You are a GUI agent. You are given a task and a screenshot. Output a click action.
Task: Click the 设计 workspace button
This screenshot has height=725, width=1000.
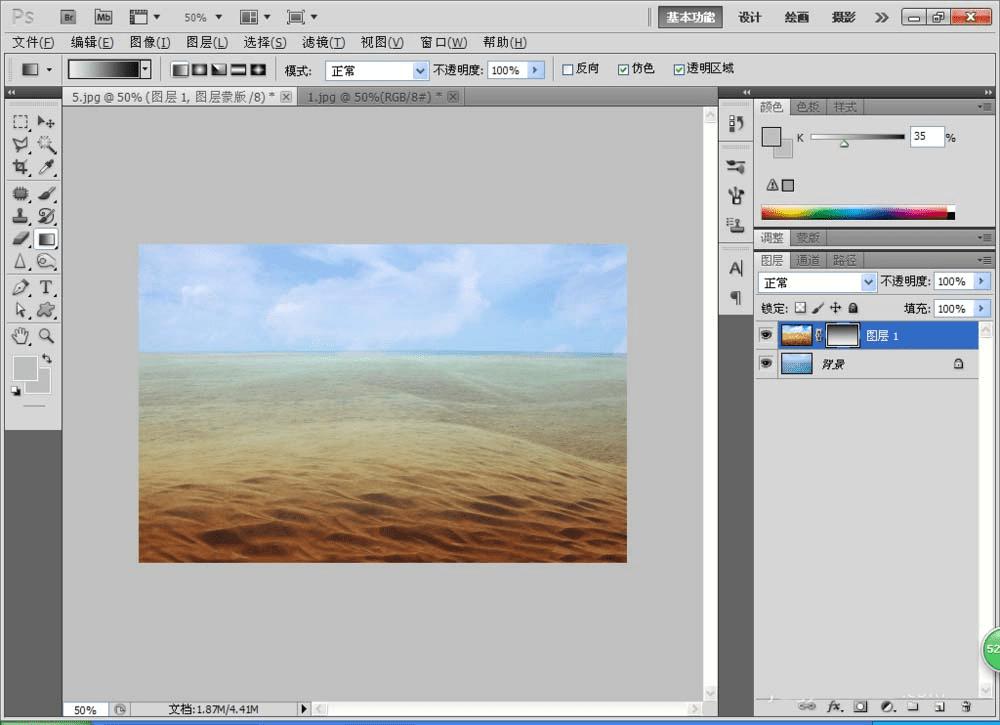tap(750, 17)
